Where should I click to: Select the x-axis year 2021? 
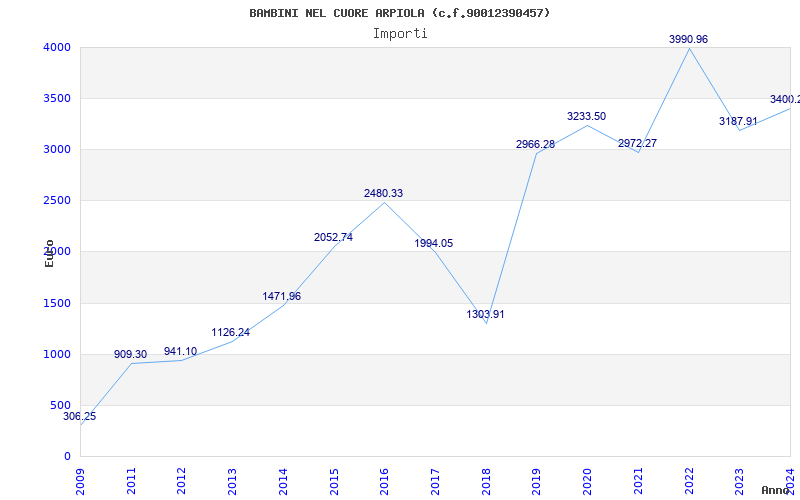tap(638, 481)
